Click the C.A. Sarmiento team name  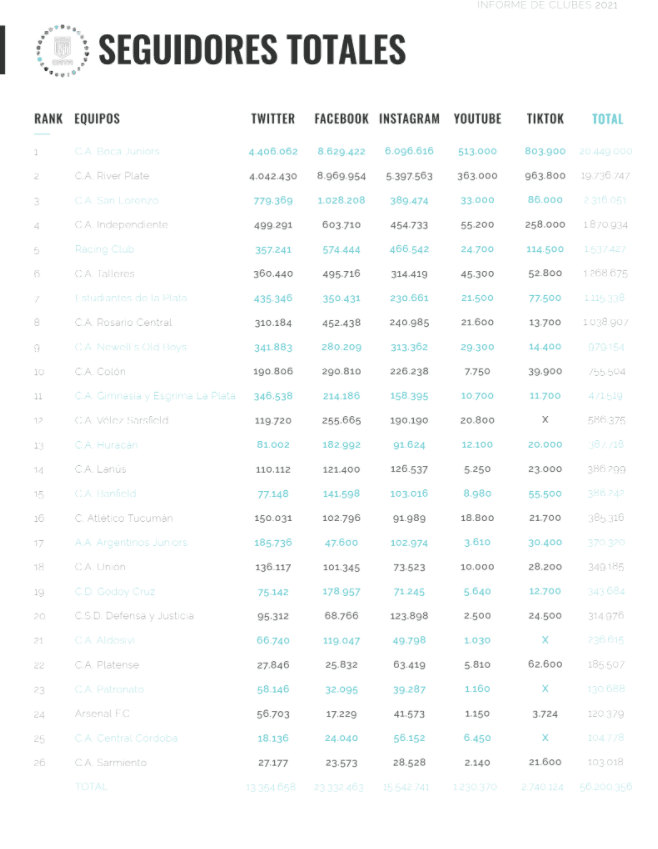tap(110, 763)
